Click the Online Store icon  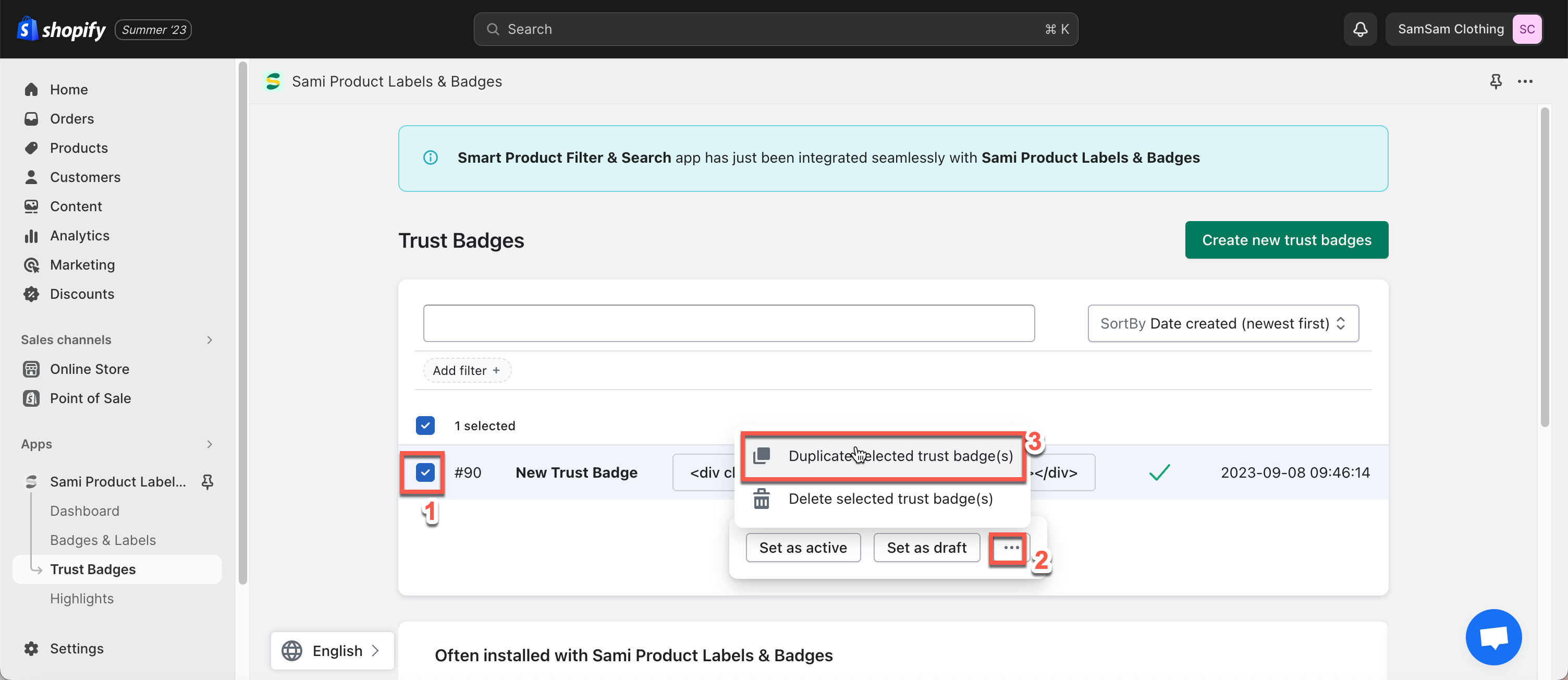(31, 369)
